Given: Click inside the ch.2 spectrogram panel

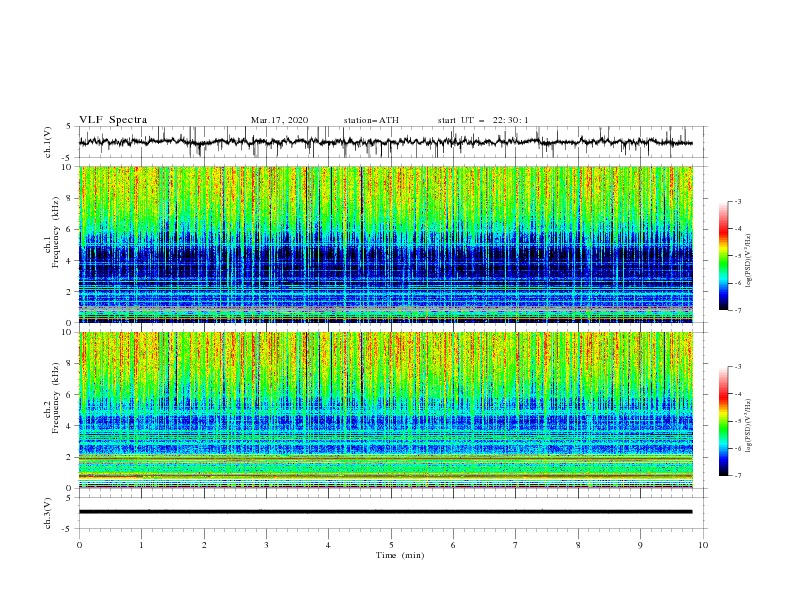Looking at the screenshot, I should click(385, 410).
